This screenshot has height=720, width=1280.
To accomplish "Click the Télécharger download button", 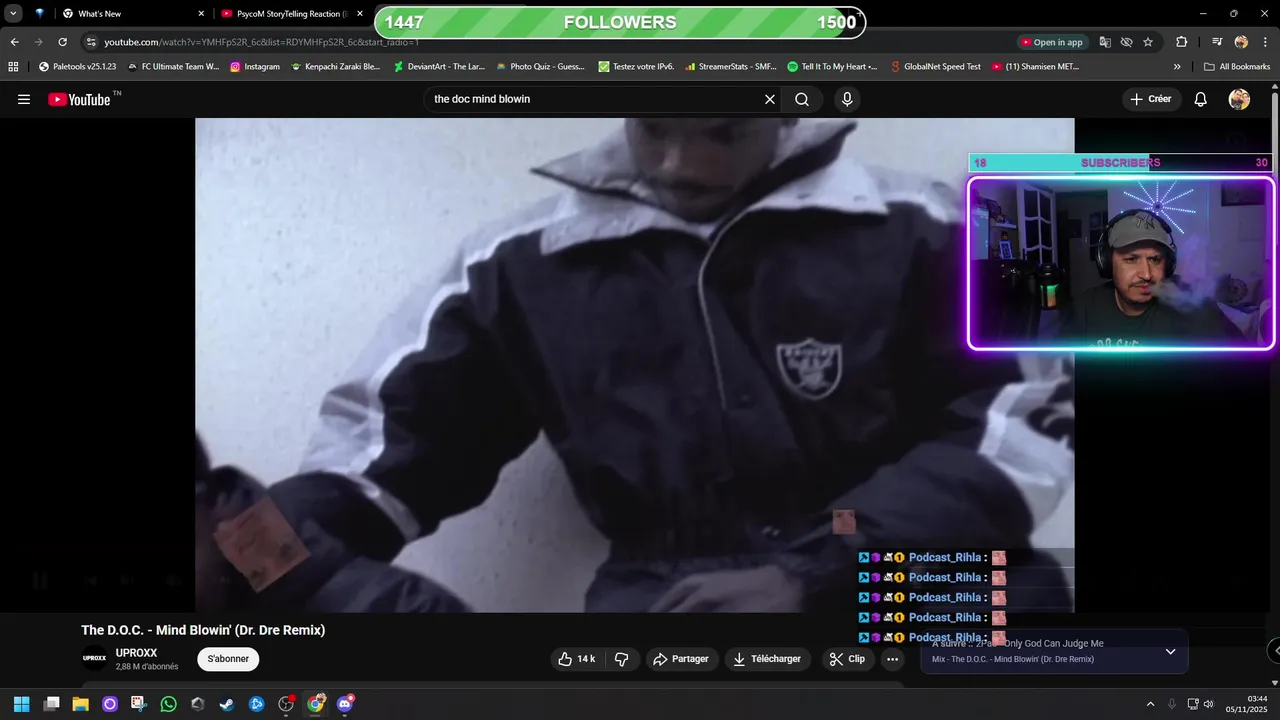I will [x=767, y=659].
